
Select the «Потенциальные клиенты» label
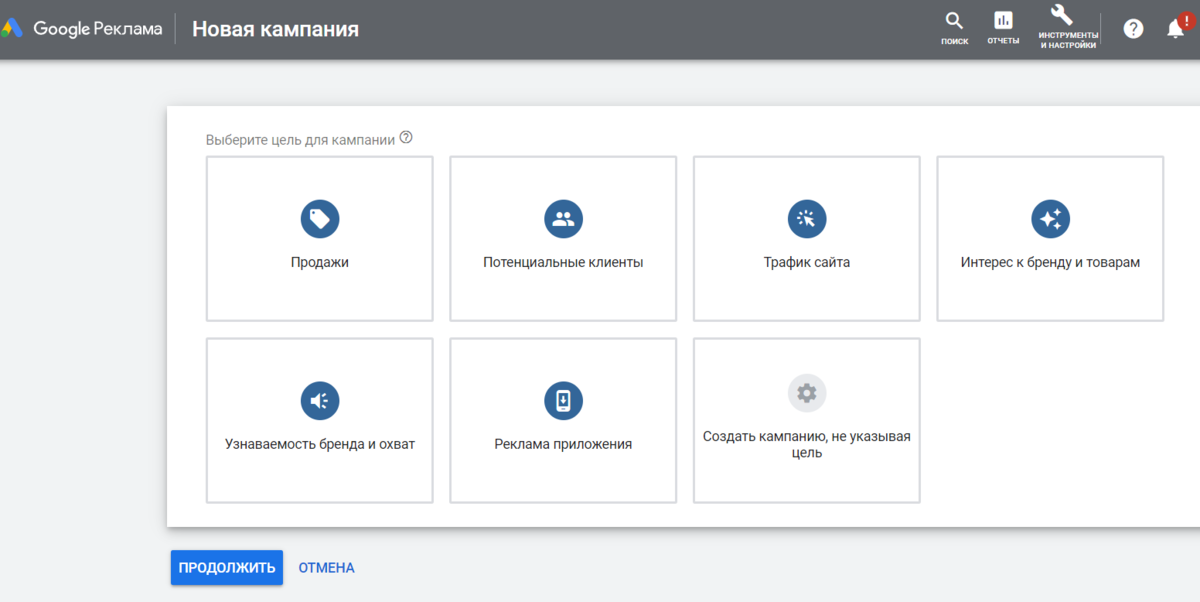click(563, 263)
